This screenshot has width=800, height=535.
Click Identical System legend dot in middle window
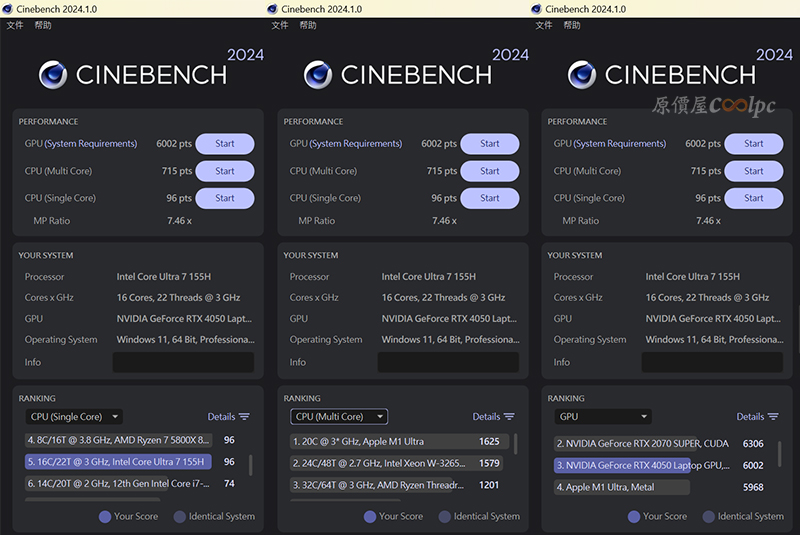445,517
